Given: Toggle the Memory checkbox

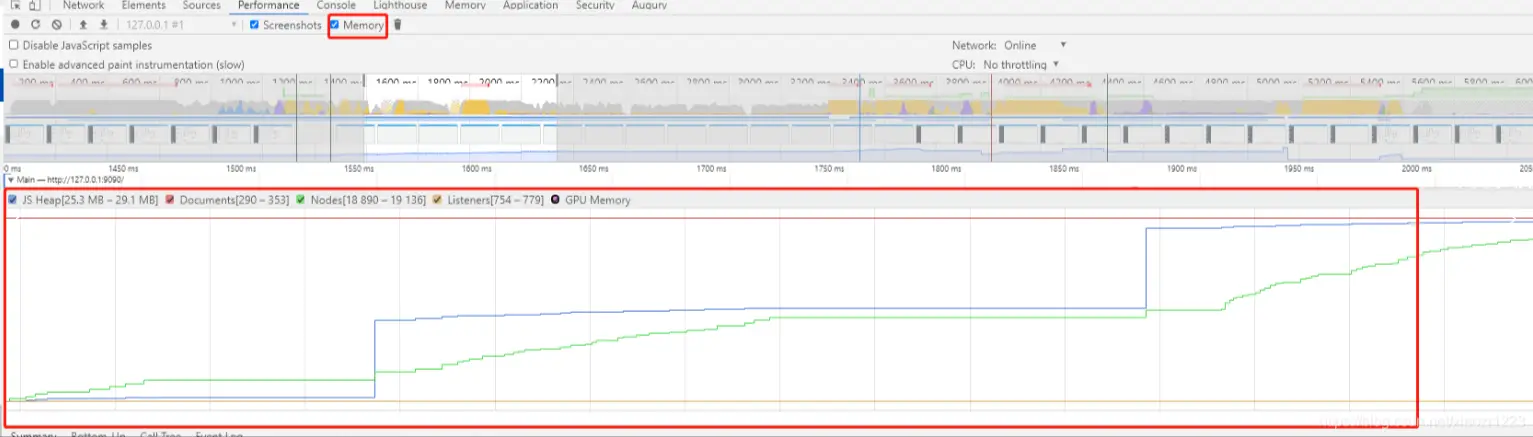Looking at the screenshot, I should 335,25.
